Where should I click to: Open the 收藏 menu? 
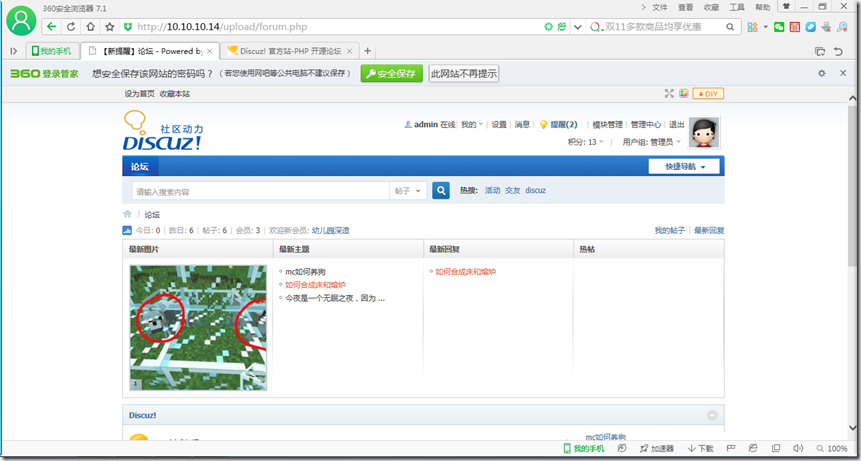[x=711, y=7]
